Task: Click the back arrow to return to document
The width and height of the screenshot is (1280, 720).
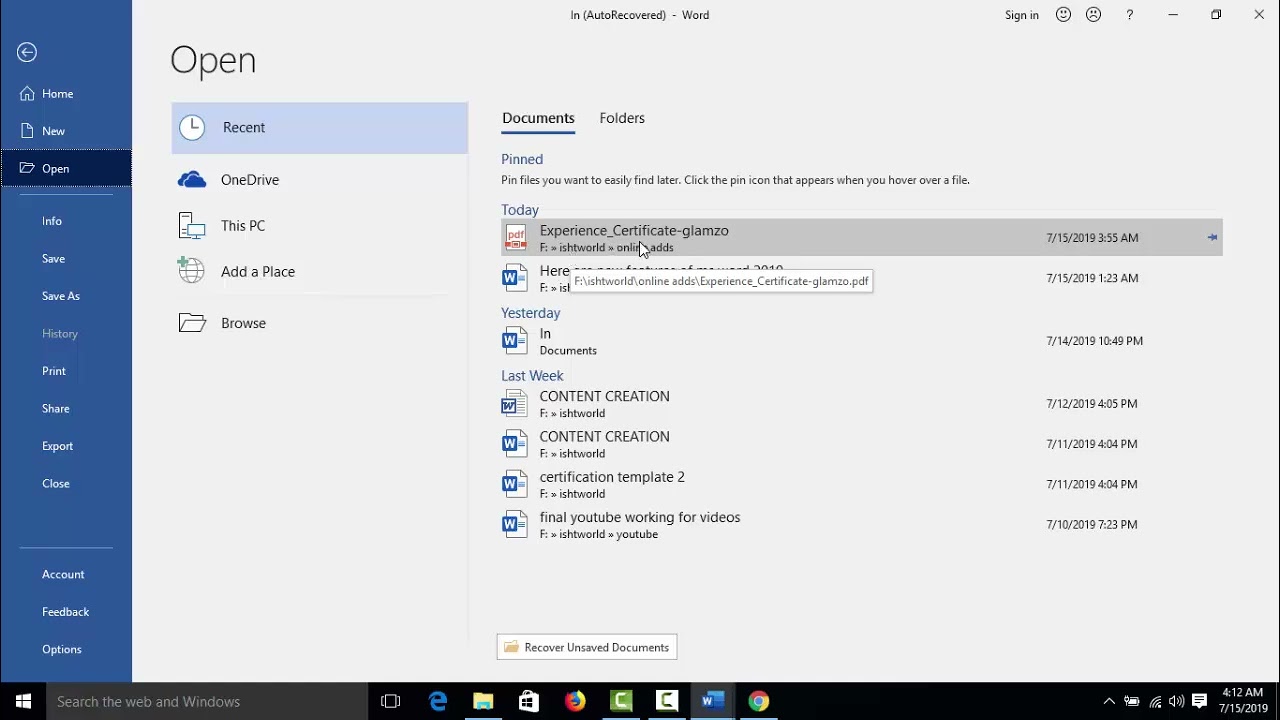Action: pyautogui.click(x=27, y=53)
